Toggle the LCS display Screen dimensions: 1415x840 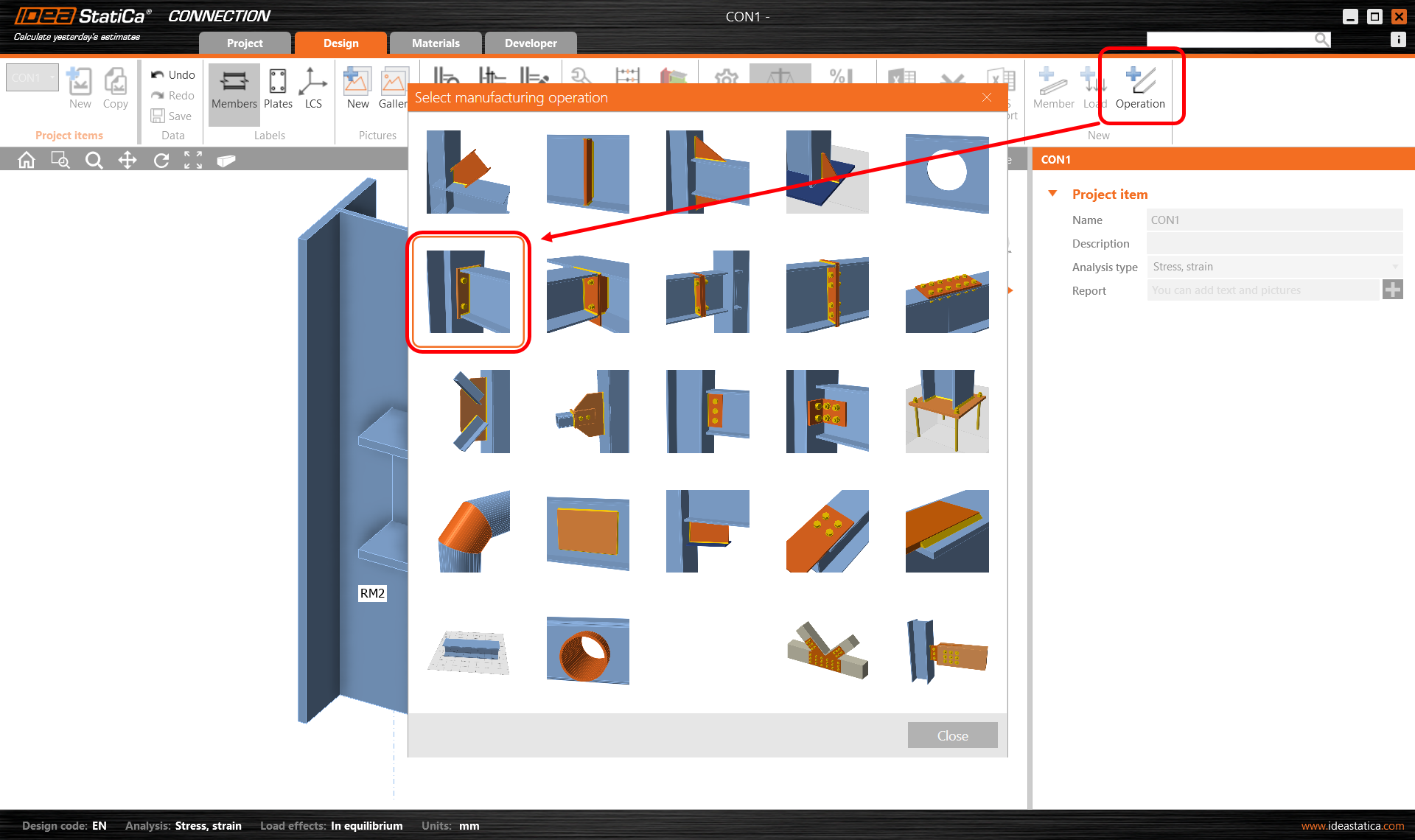[313, 88]
